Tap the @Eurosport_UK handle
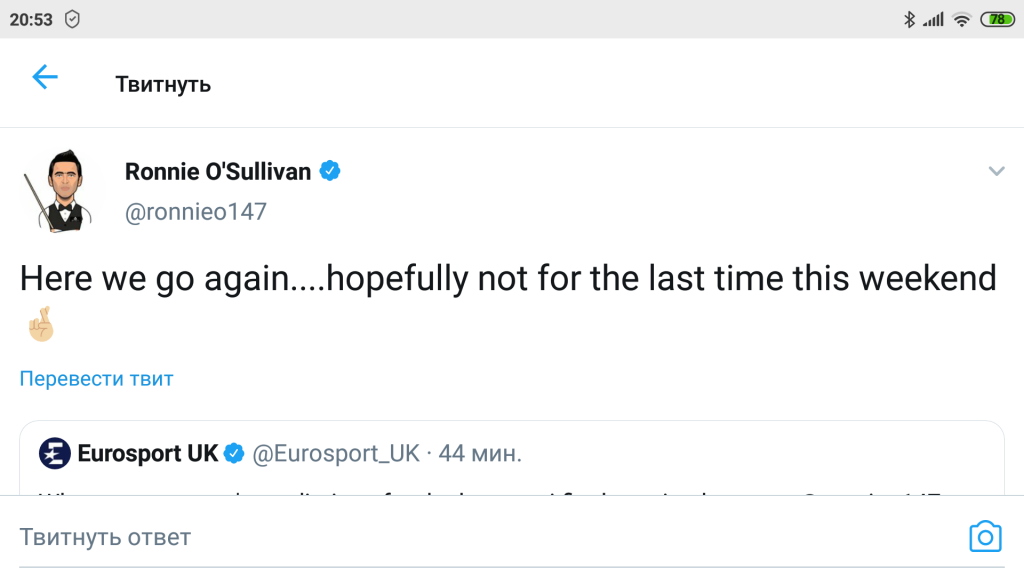Image resolution: width=1024 pixels, height=576 pixels. click(x=336, y=453)
